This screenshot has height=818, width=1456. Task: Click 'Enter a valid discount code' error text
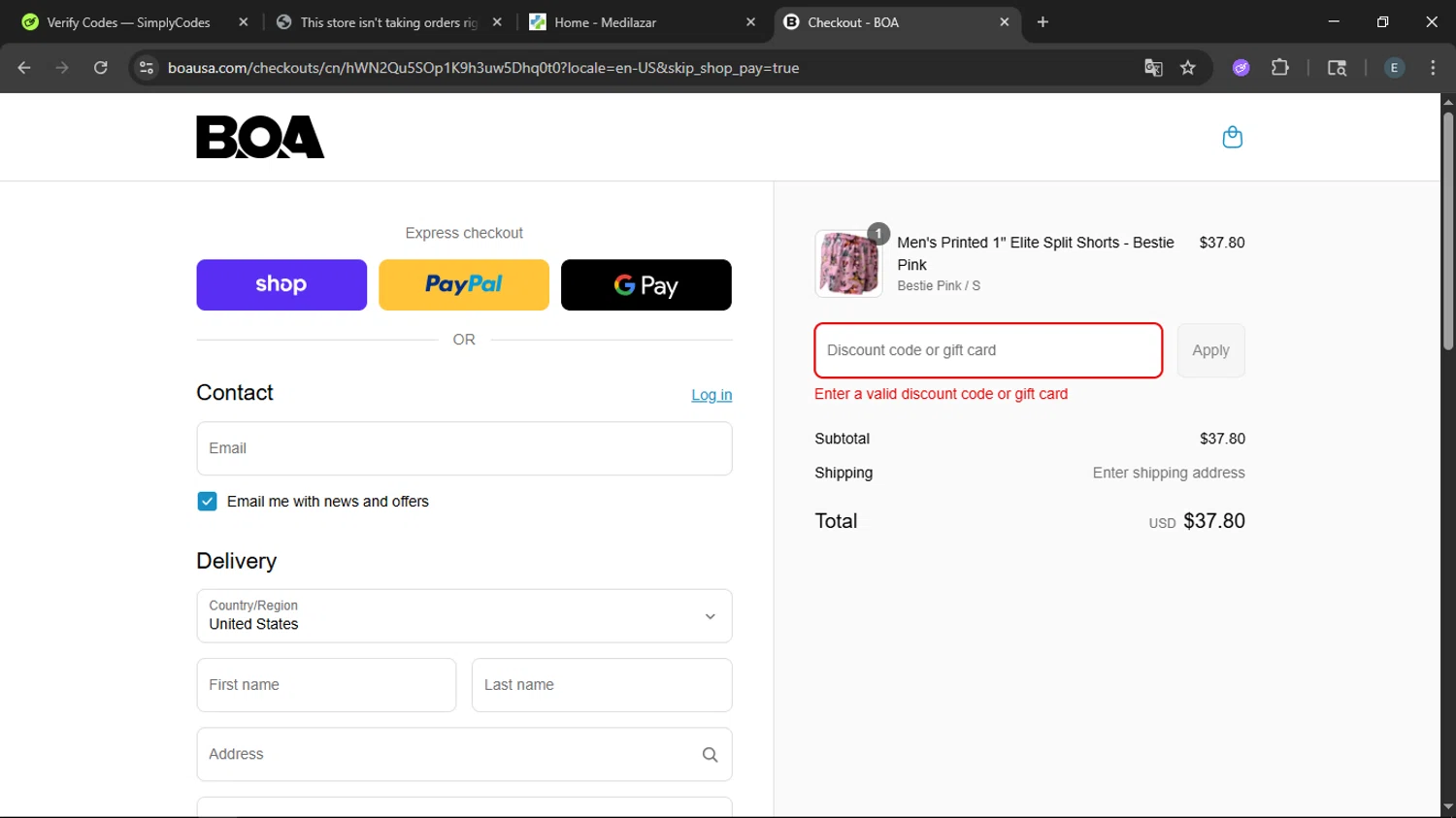coord(941,394)
